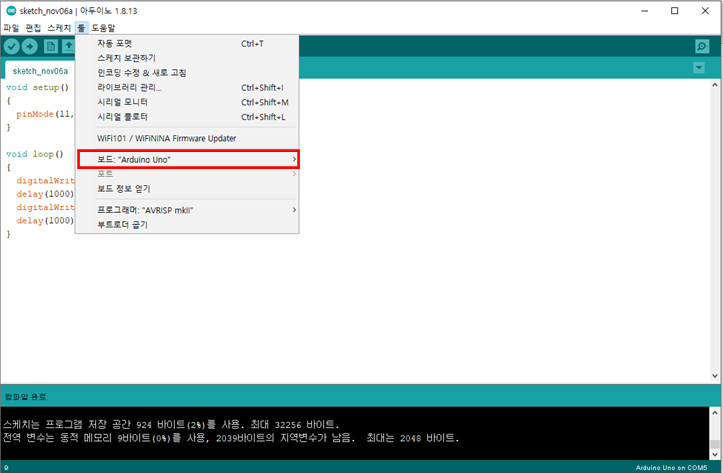Switch to the sketch_nov06a tab
Viewport: 723px width, 473px height.
click(x=40, y=71)
